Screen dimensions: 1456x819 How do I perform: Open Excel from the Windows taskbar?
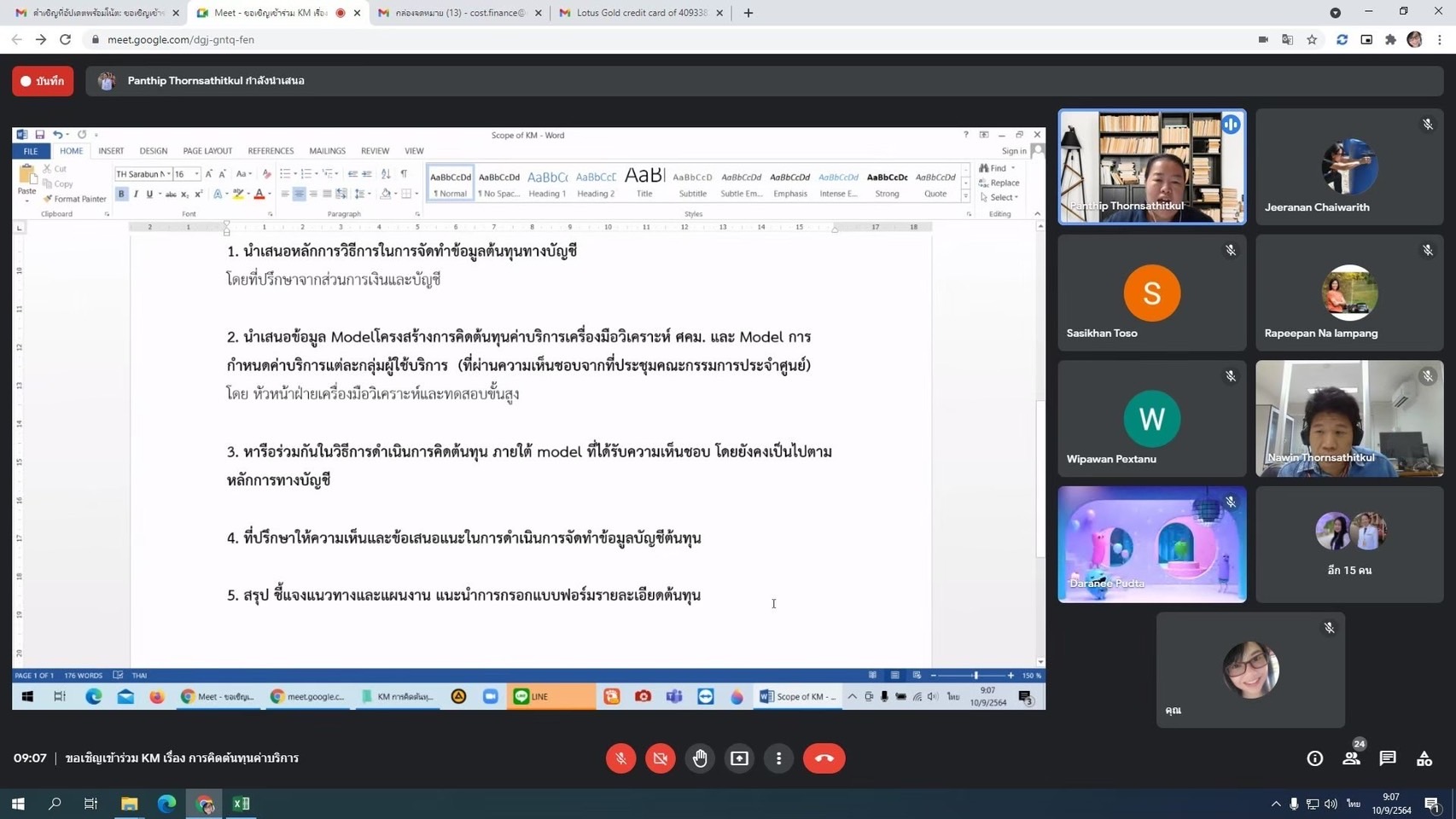point(242,804)
